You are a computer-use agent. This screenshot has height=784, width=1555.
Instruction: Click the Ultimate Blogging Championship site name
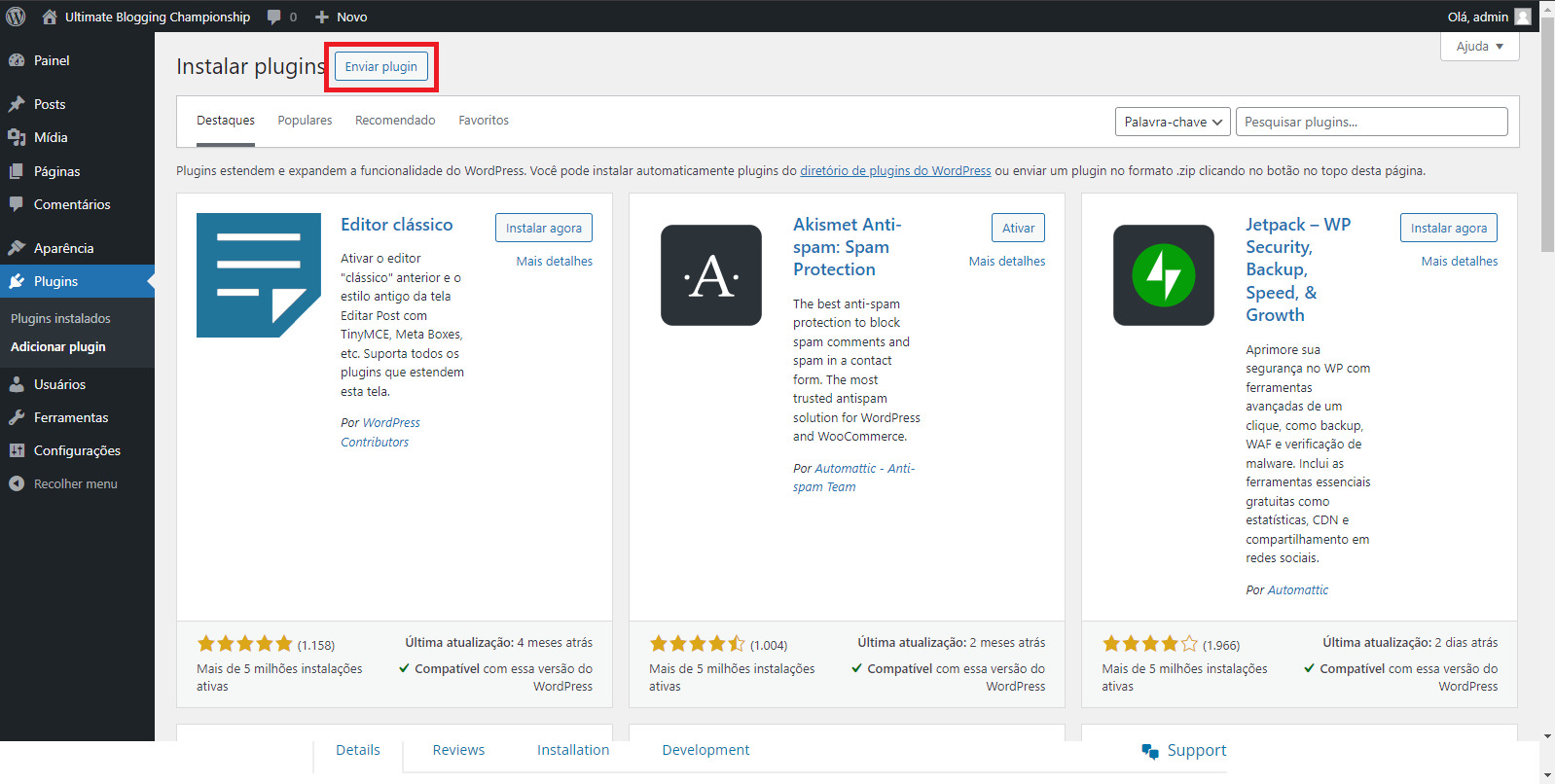click(x=158, y=17)
